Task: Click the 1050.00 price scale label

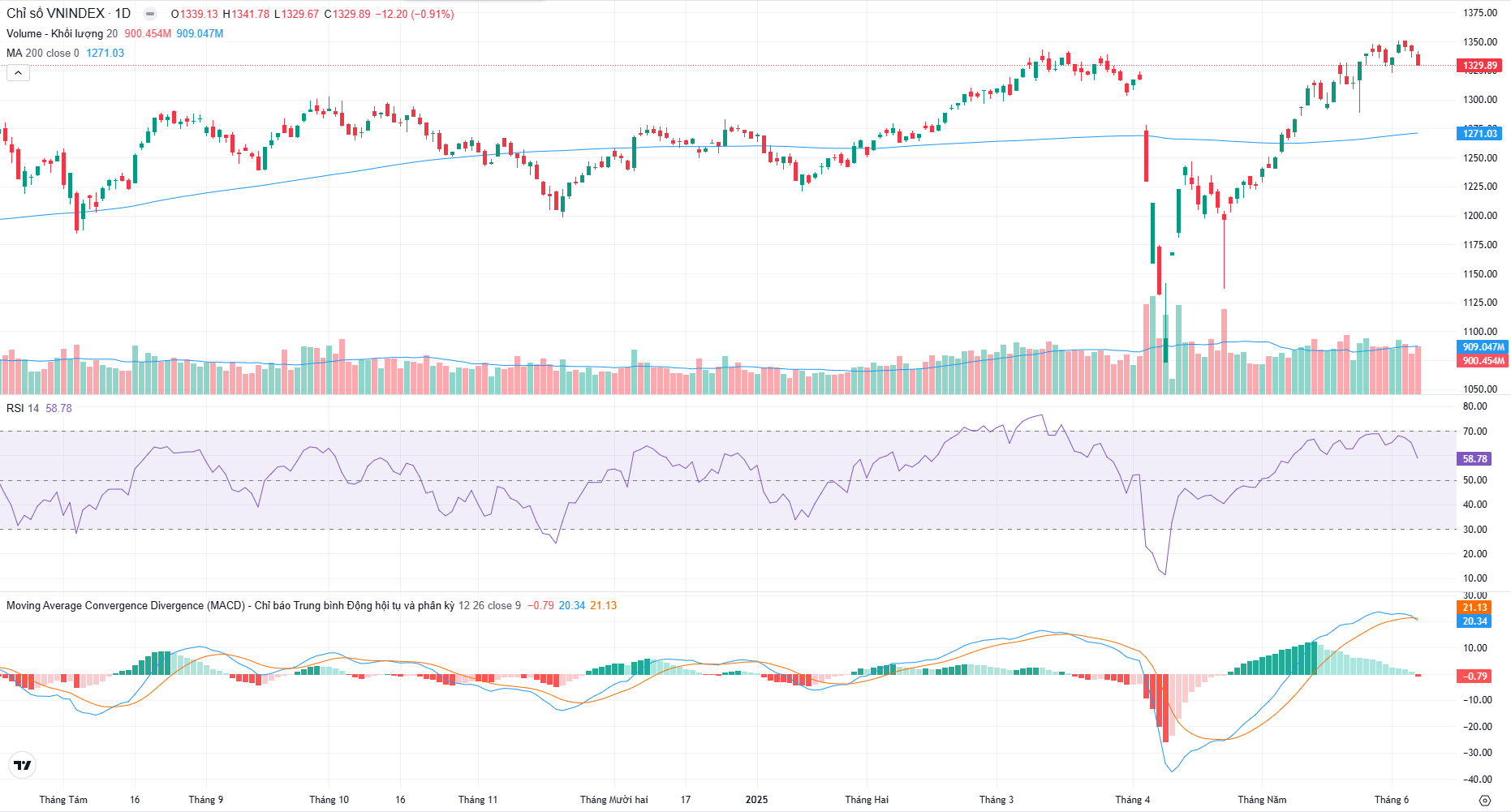Action: pyautogui.click(x=1480, y=389)
